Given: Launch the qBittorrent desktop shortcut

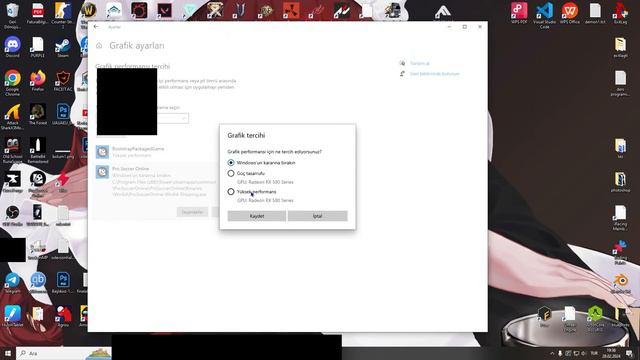Looking at the screenshot, I should [38, 283].
